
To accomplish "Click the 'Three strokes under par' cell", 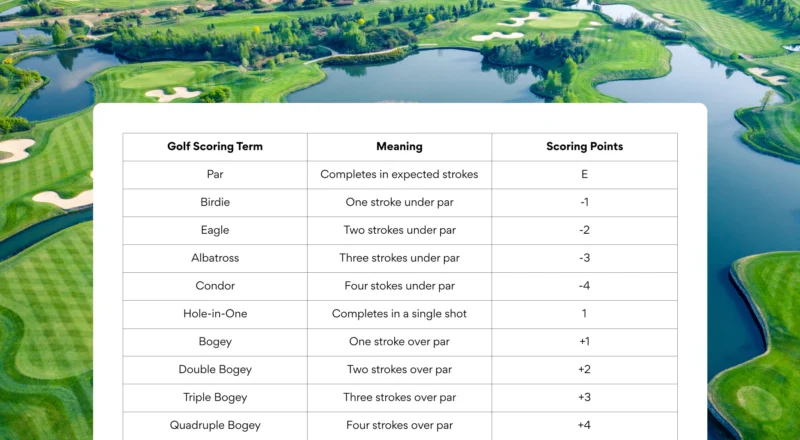I will 399,258.
